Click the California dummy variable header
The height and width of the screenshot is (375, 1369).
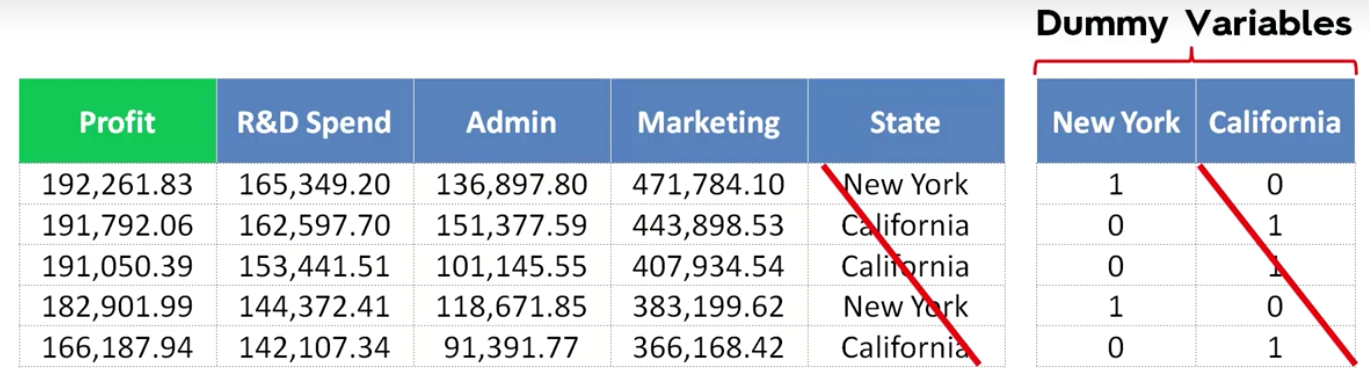[1275, 122]
